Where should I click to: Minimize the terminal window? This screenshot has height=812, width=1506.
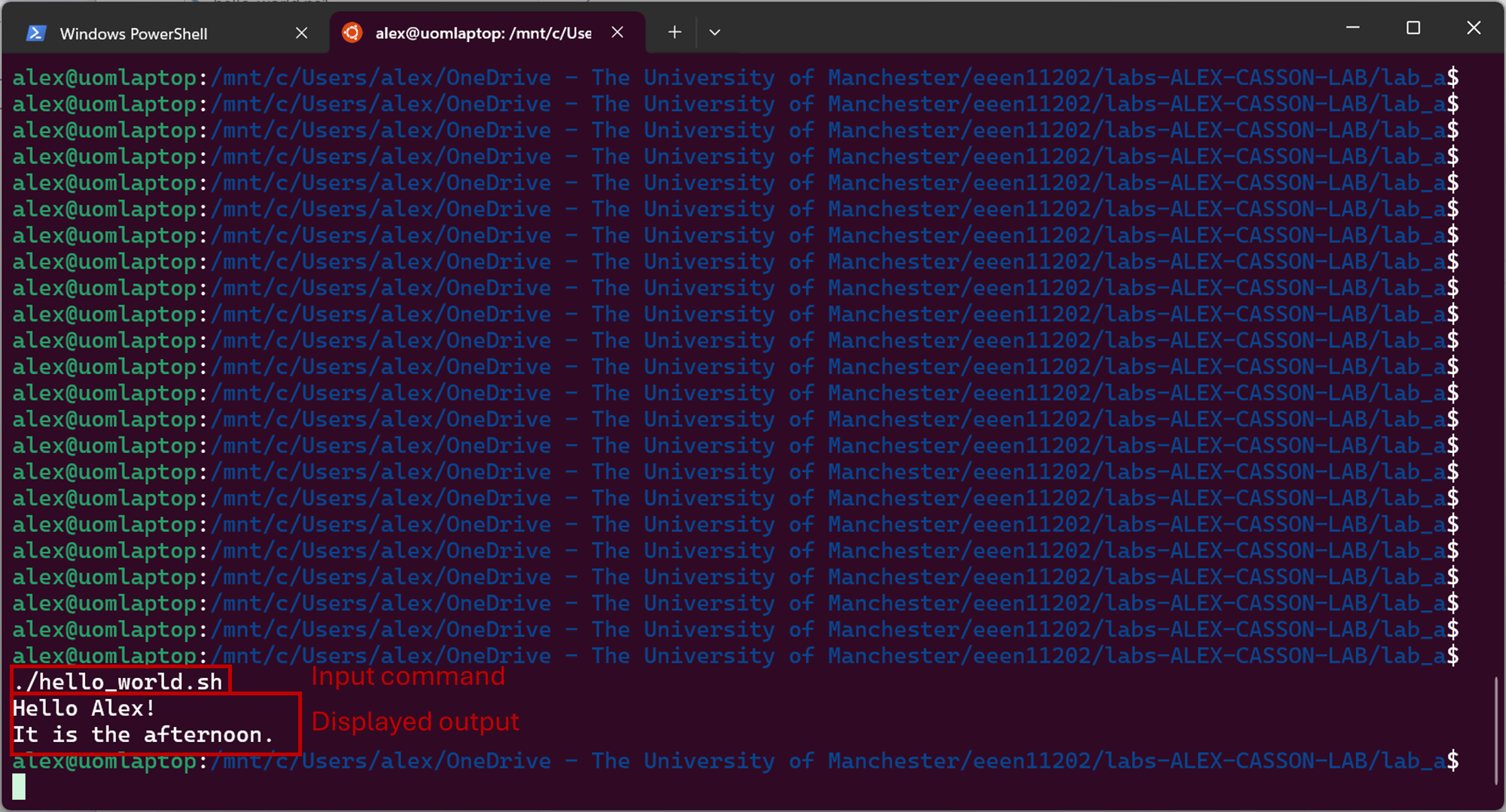point(1352,28)
